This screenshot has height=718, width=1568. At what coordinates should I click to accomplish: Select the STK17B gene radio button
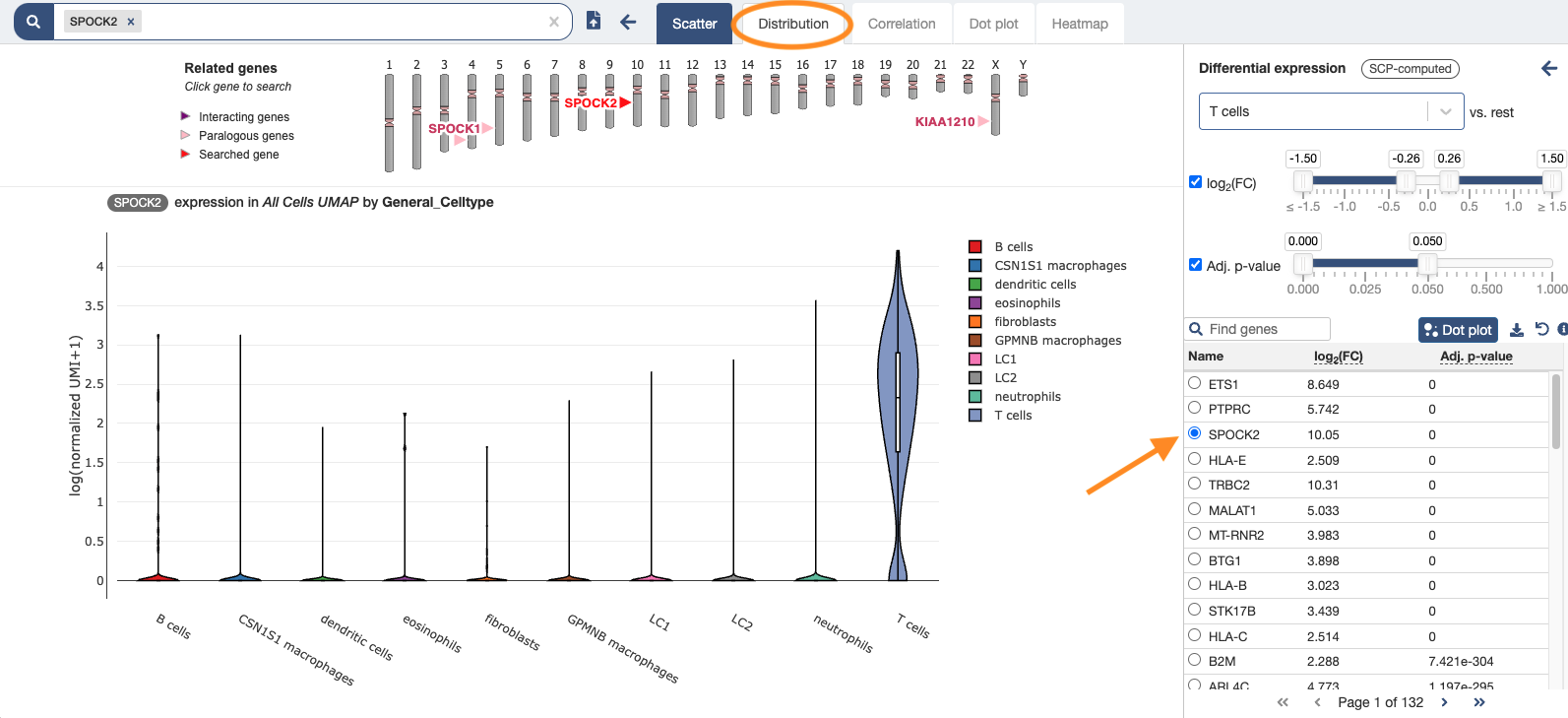[x=1194, y=609]
